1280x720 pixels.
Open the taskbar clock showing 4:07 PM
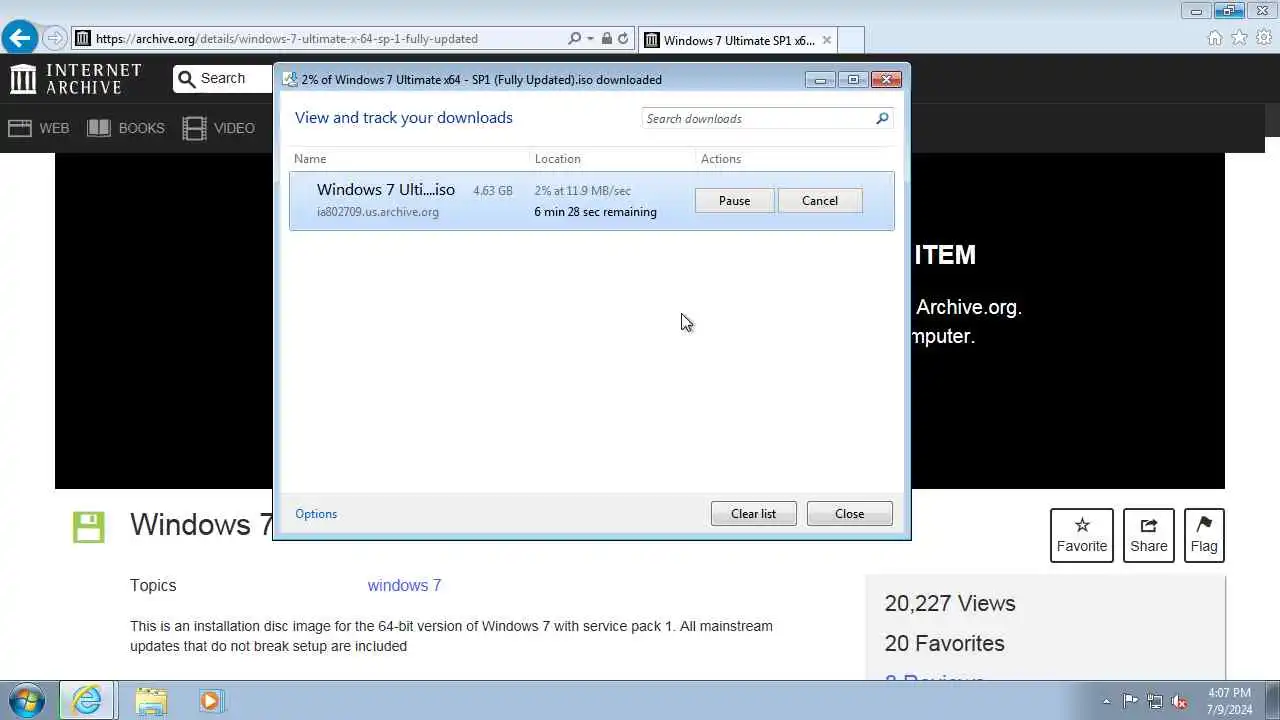(1229, 701)
